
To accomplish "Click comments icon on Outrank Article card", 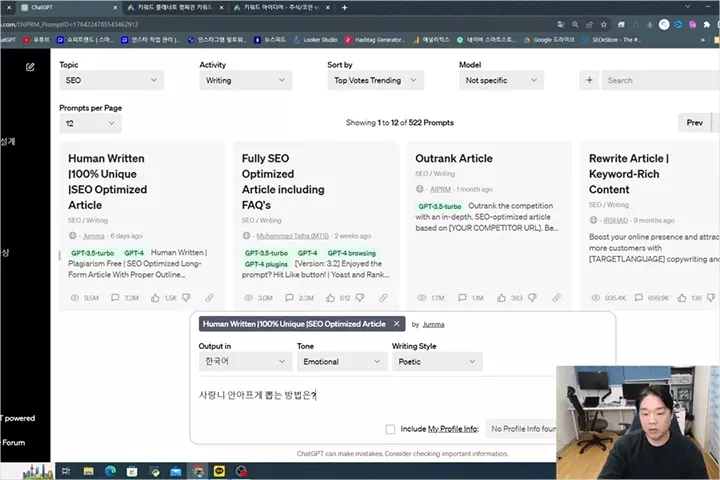I will (462, 298).
